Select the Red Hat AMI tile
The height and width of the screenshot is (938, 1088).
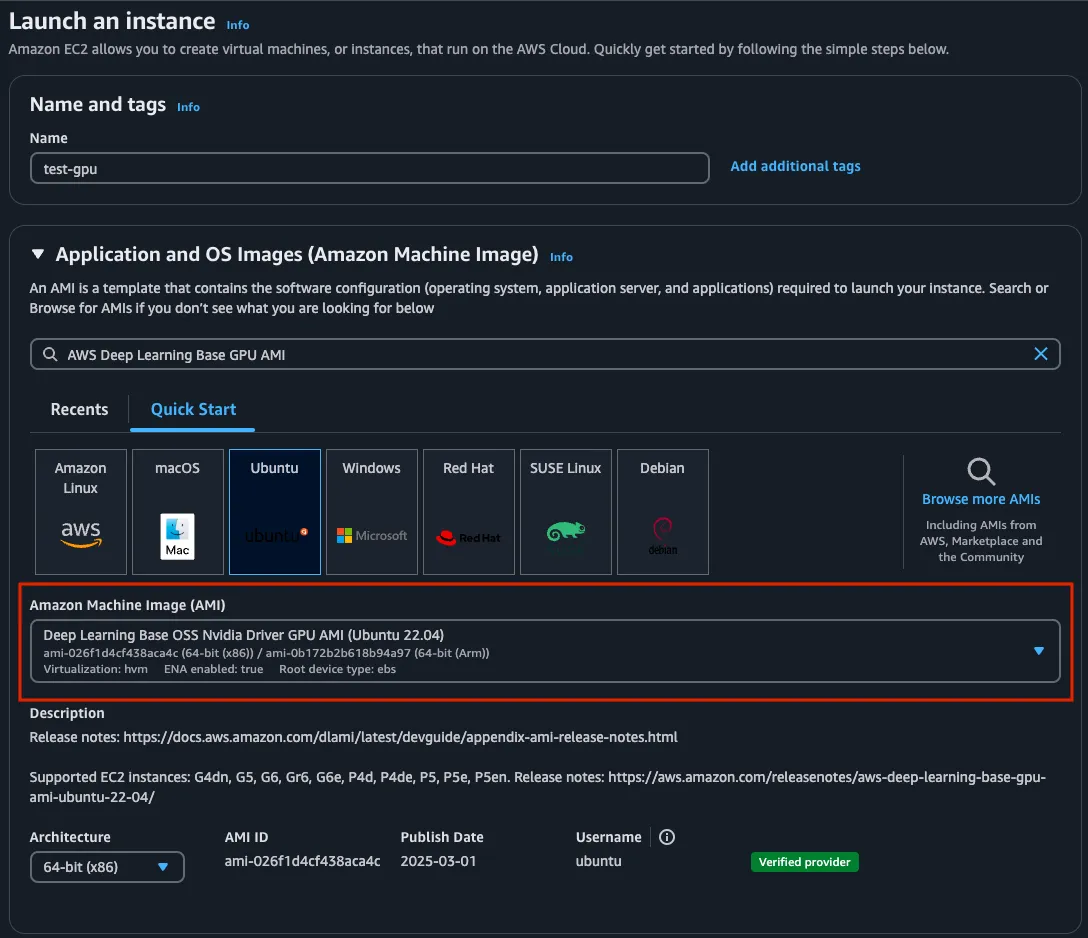(x=468, y=511)
